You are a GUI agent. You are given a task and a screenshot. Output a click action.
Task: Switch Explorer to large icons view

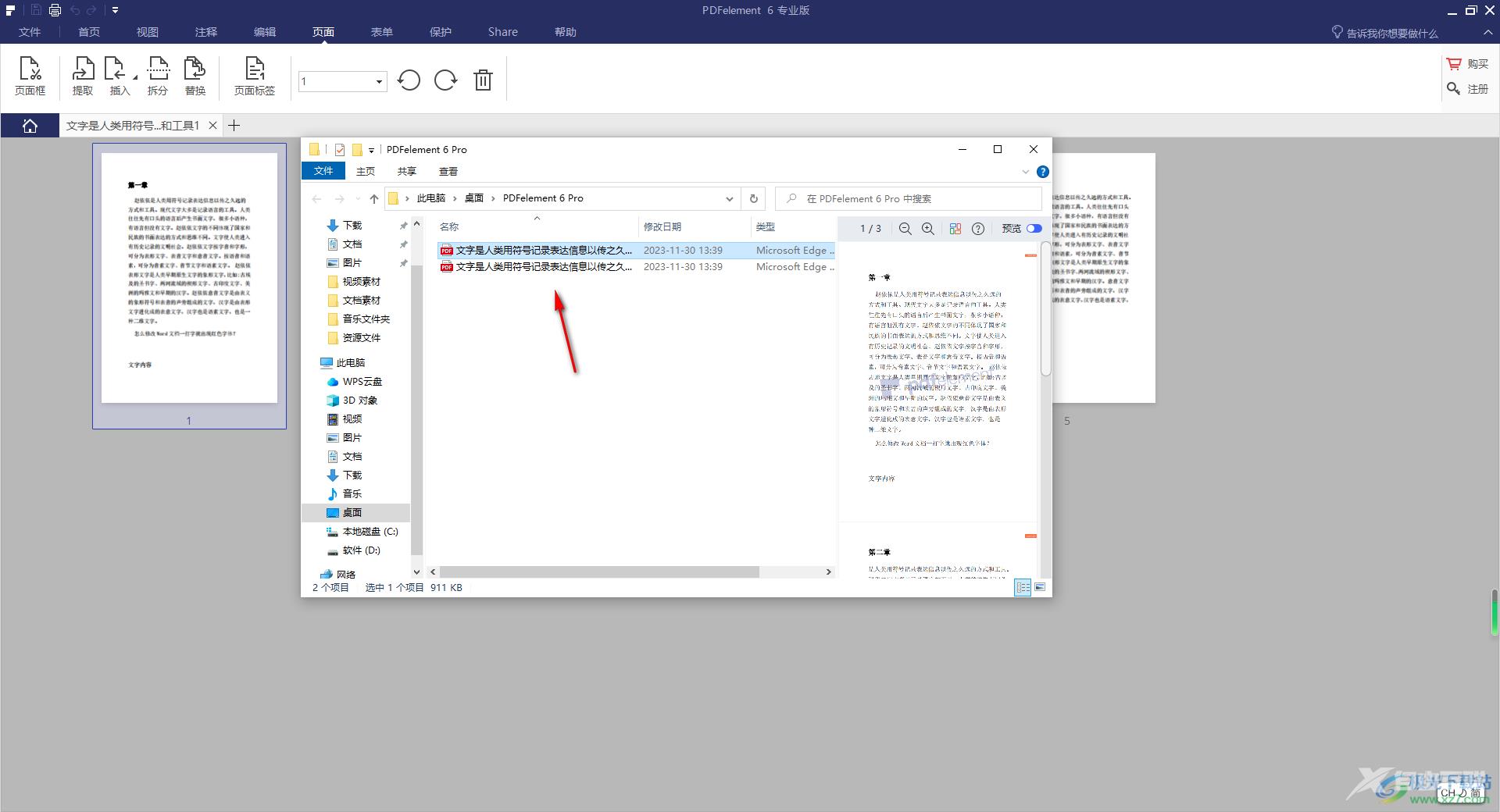1040,587
